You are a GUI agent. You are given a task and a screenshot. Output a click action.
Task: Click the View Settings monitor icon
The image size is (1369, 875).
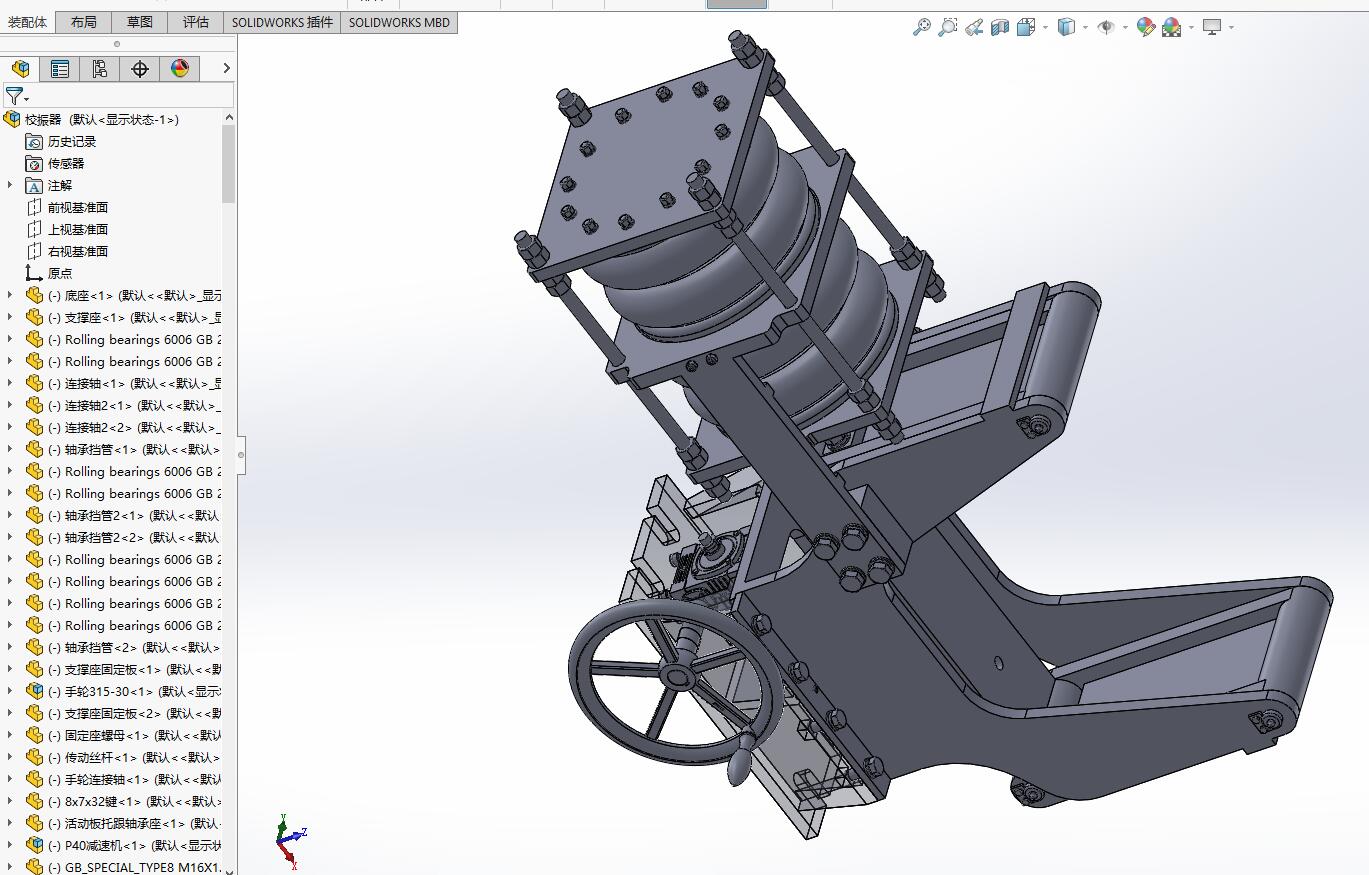click(x=1212, y=27)
